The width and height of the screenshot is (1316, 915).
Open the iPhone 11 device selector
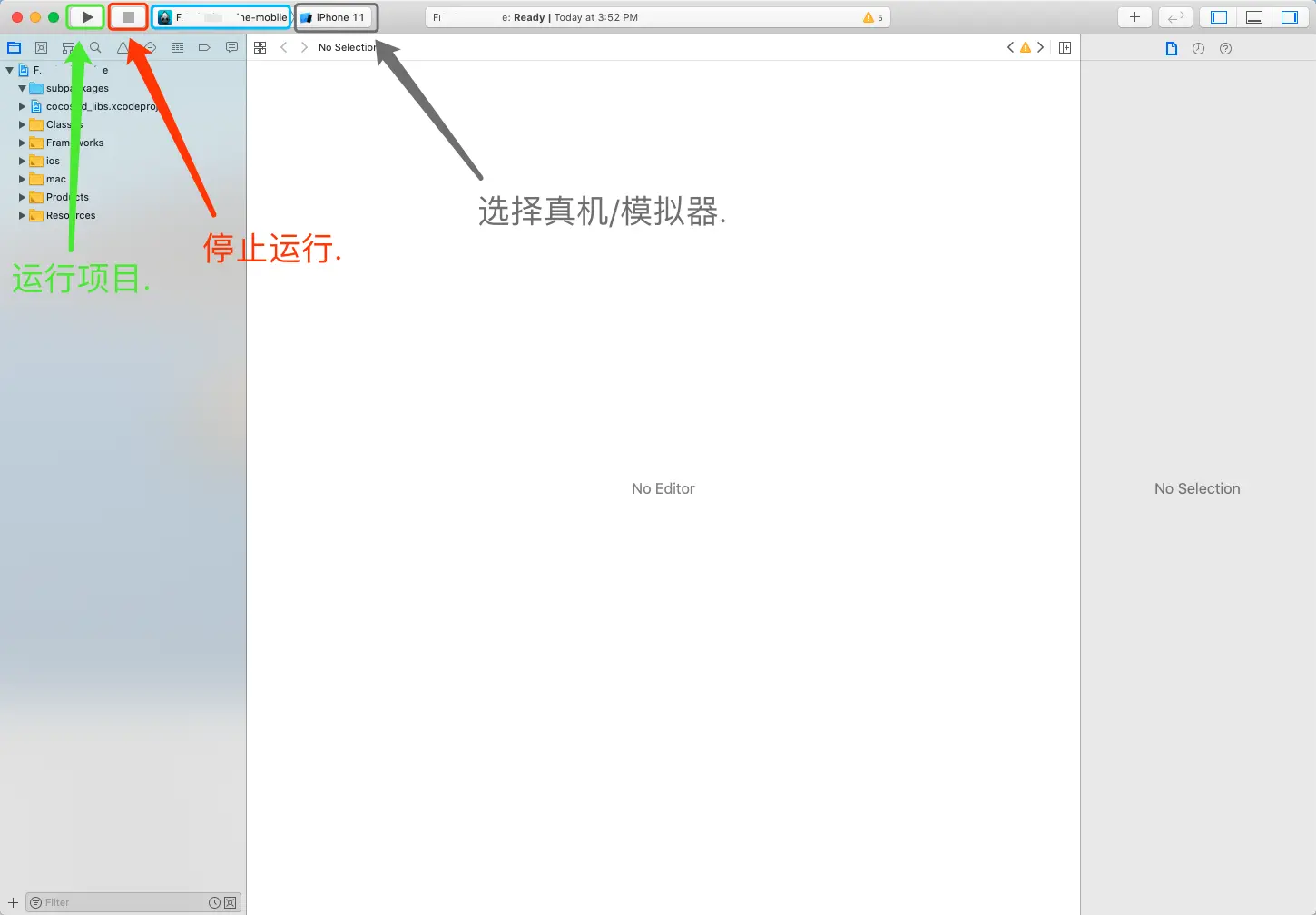[336, 16]
